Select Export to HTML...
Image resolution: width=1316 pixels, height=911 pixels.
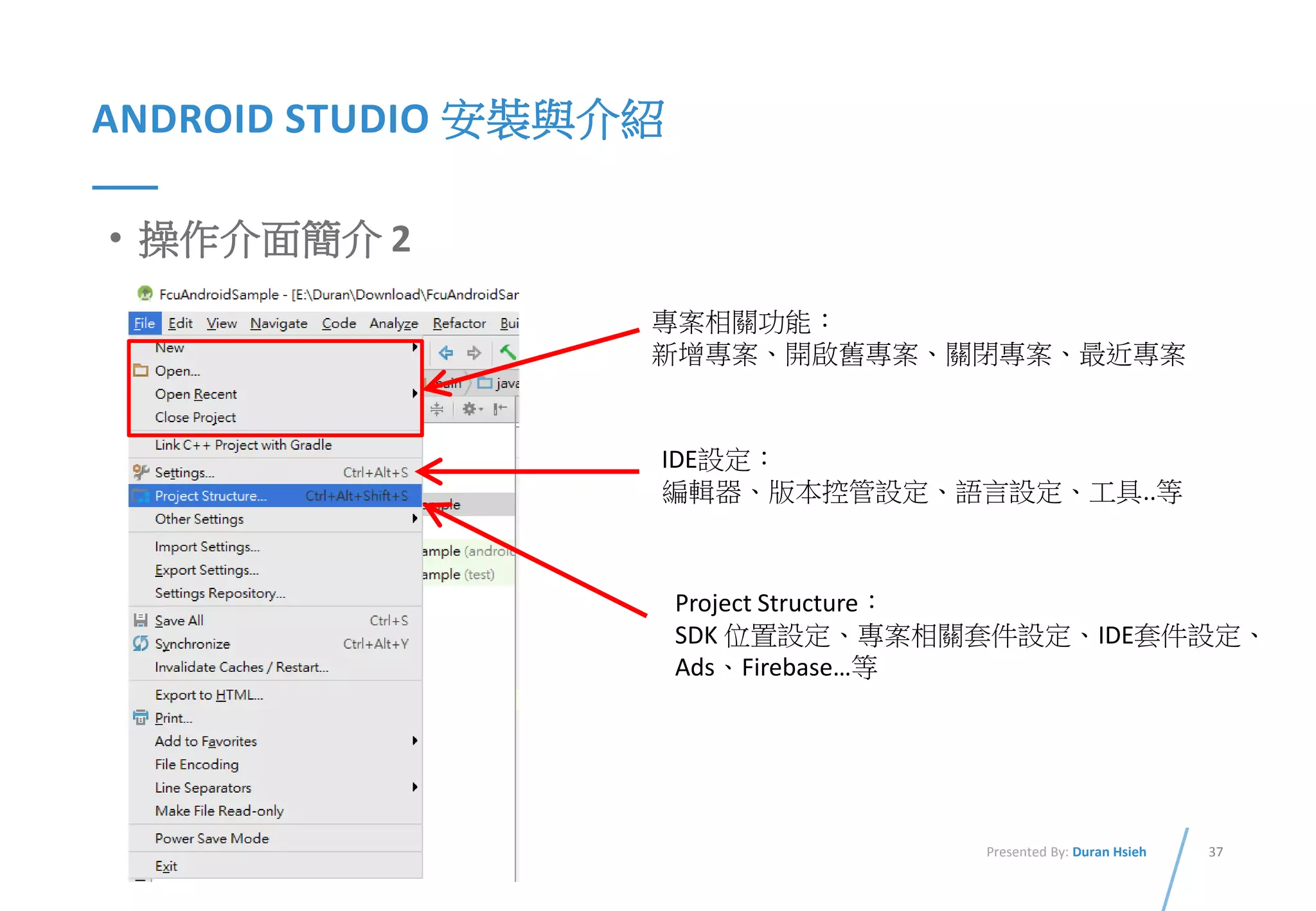(x=275, y=694)
